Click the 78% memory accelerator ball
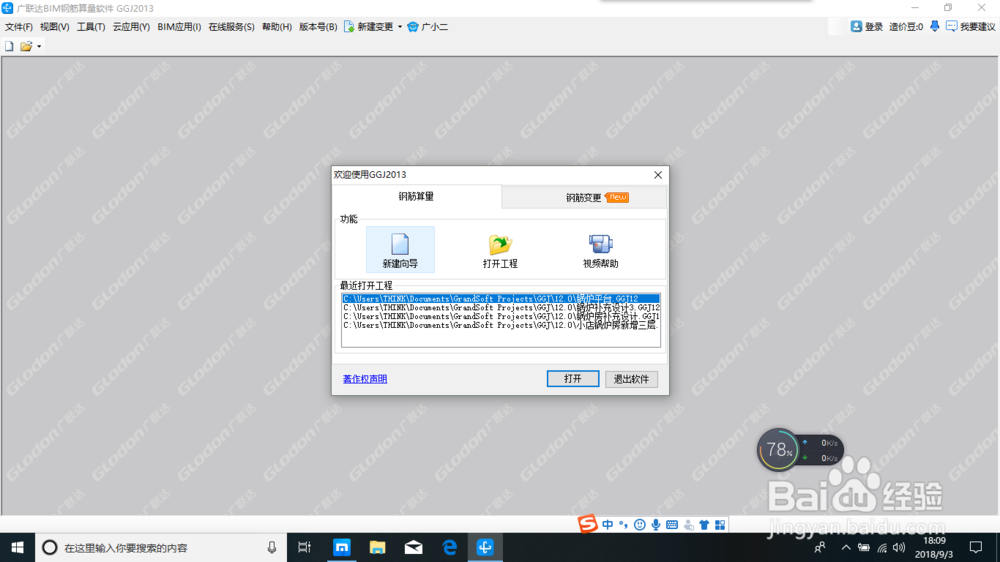Screen dimensions: 1000x562 click(x=778, y=450)
